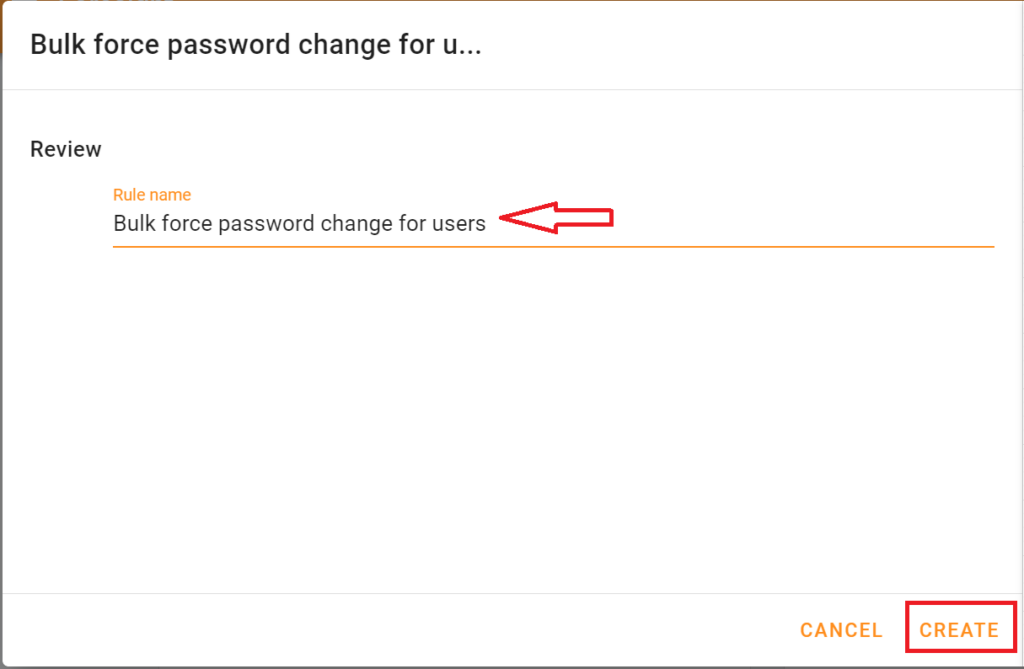Click the CREATE button to finish rule creation
The image size is (1024, 669).
958,629
